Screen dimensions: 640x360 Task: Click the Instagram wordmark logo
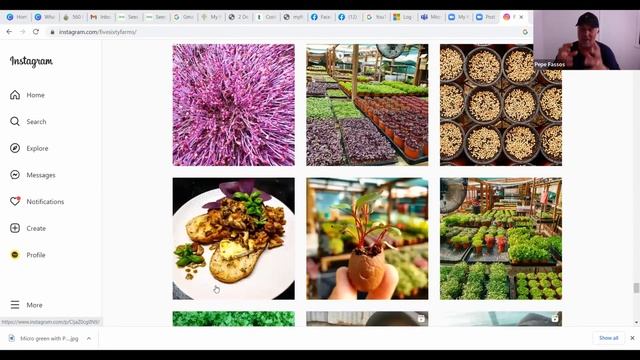[31, 61]
